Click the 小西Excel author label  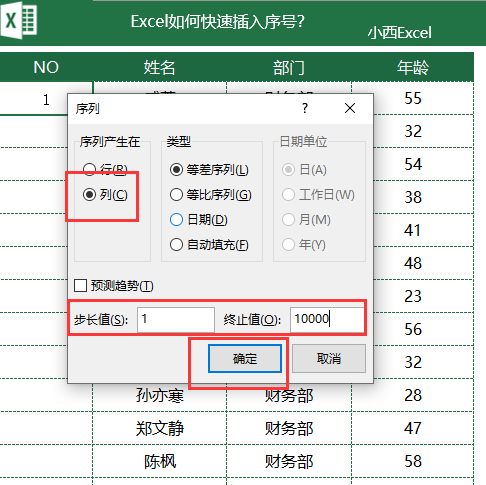coord(399,33)
